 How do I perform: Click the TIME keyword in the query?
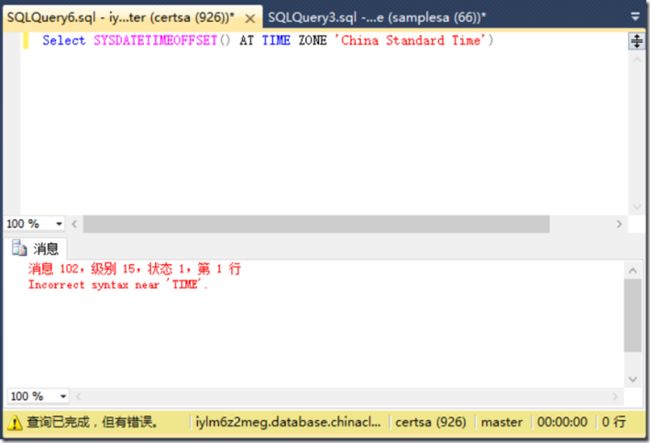tap(276, 41)
